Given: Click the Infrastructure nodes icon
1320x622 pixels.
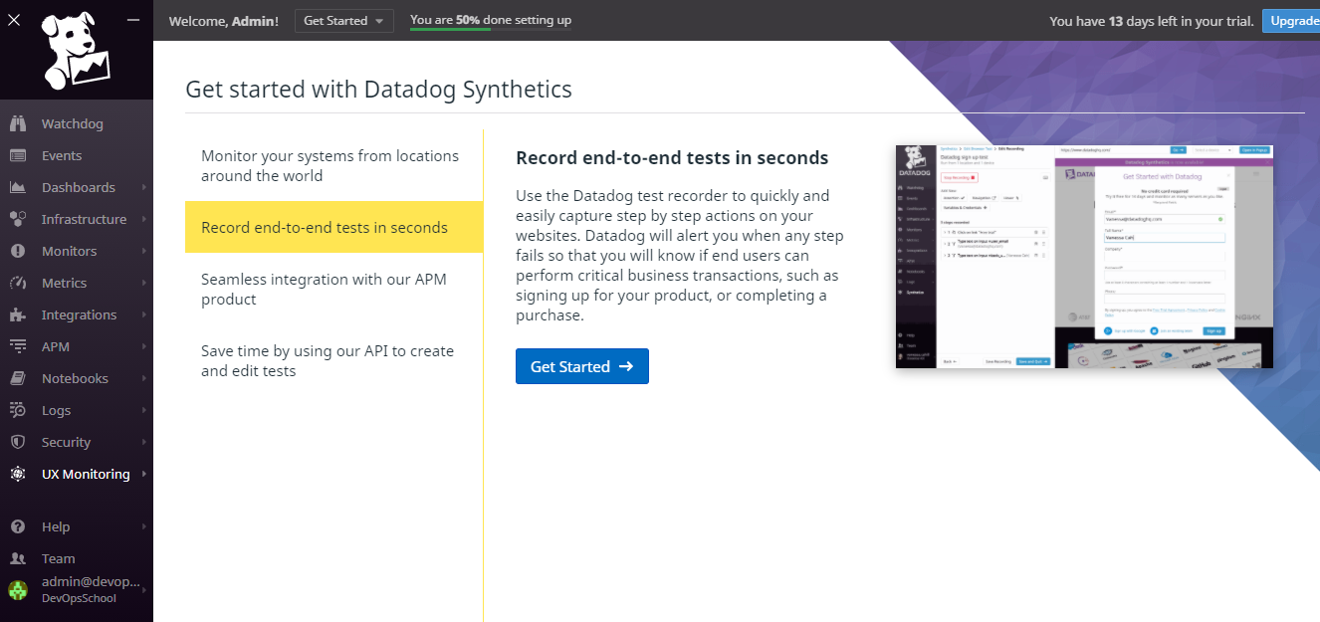Looking at the screenshot, I should (18, 219).
